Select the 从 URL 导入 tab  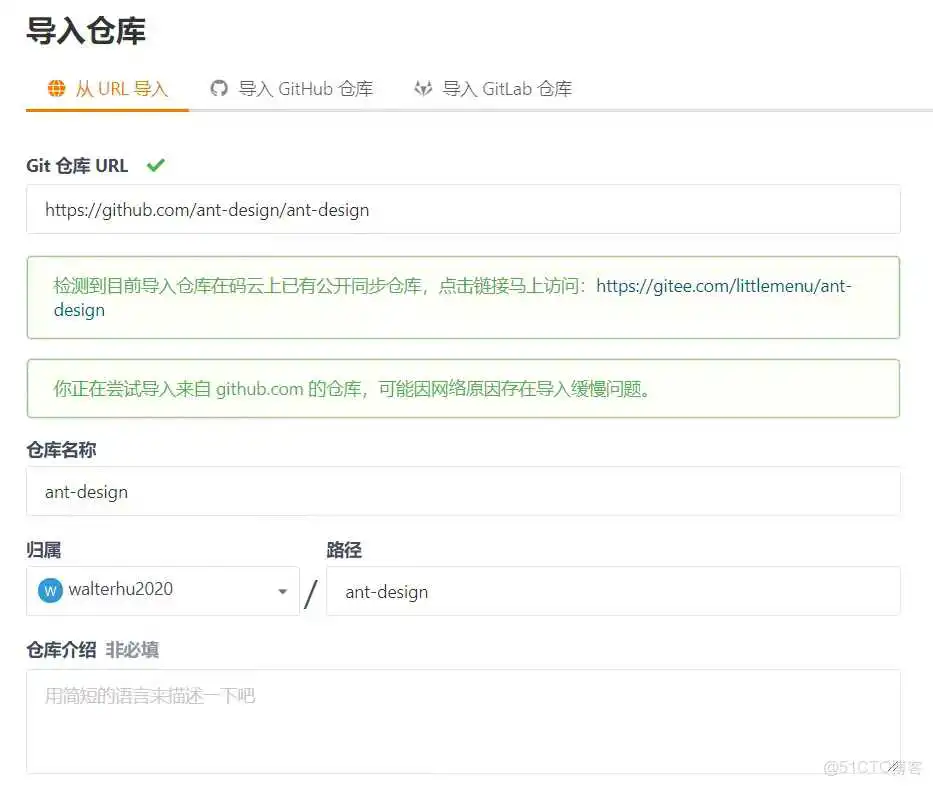click(x=107, y=88)
